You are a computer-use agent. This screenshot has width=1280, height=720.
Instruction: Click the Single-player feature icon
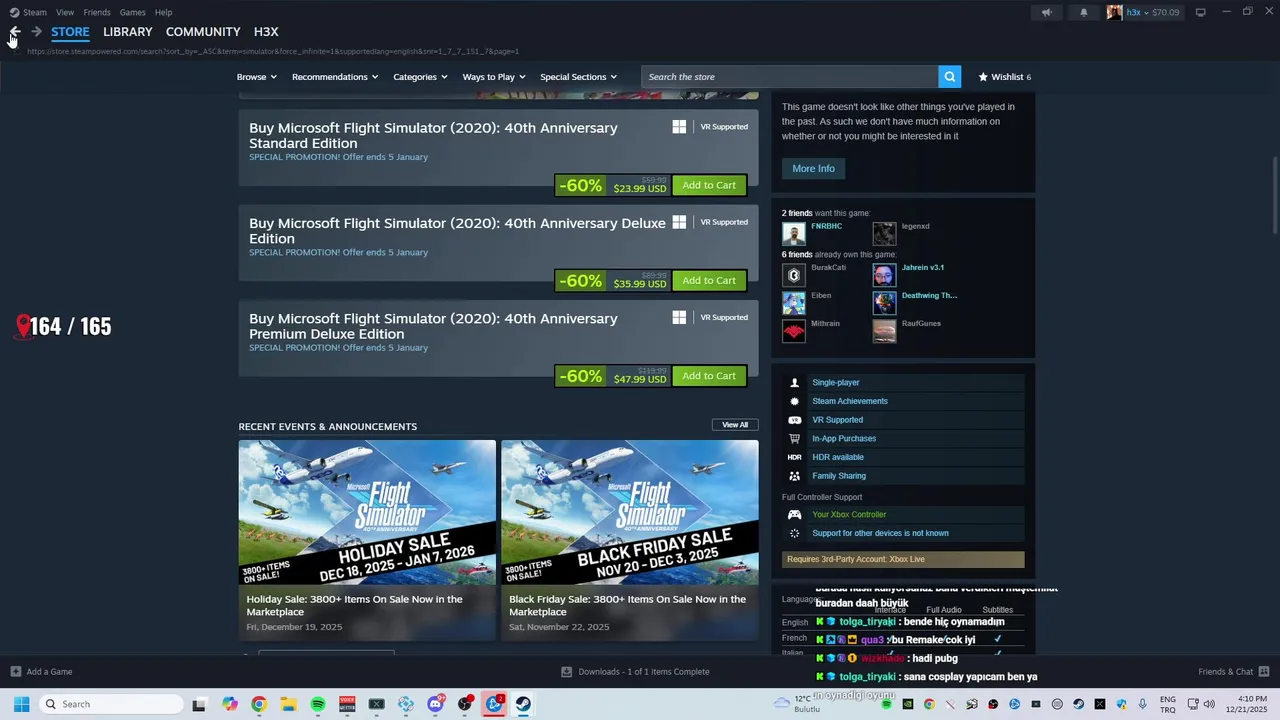(795, 383)
